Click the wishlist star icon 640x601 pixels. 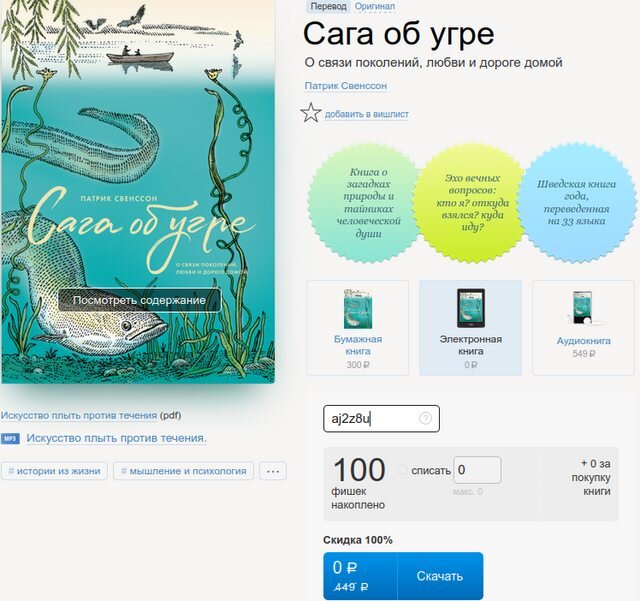(311, 113)
